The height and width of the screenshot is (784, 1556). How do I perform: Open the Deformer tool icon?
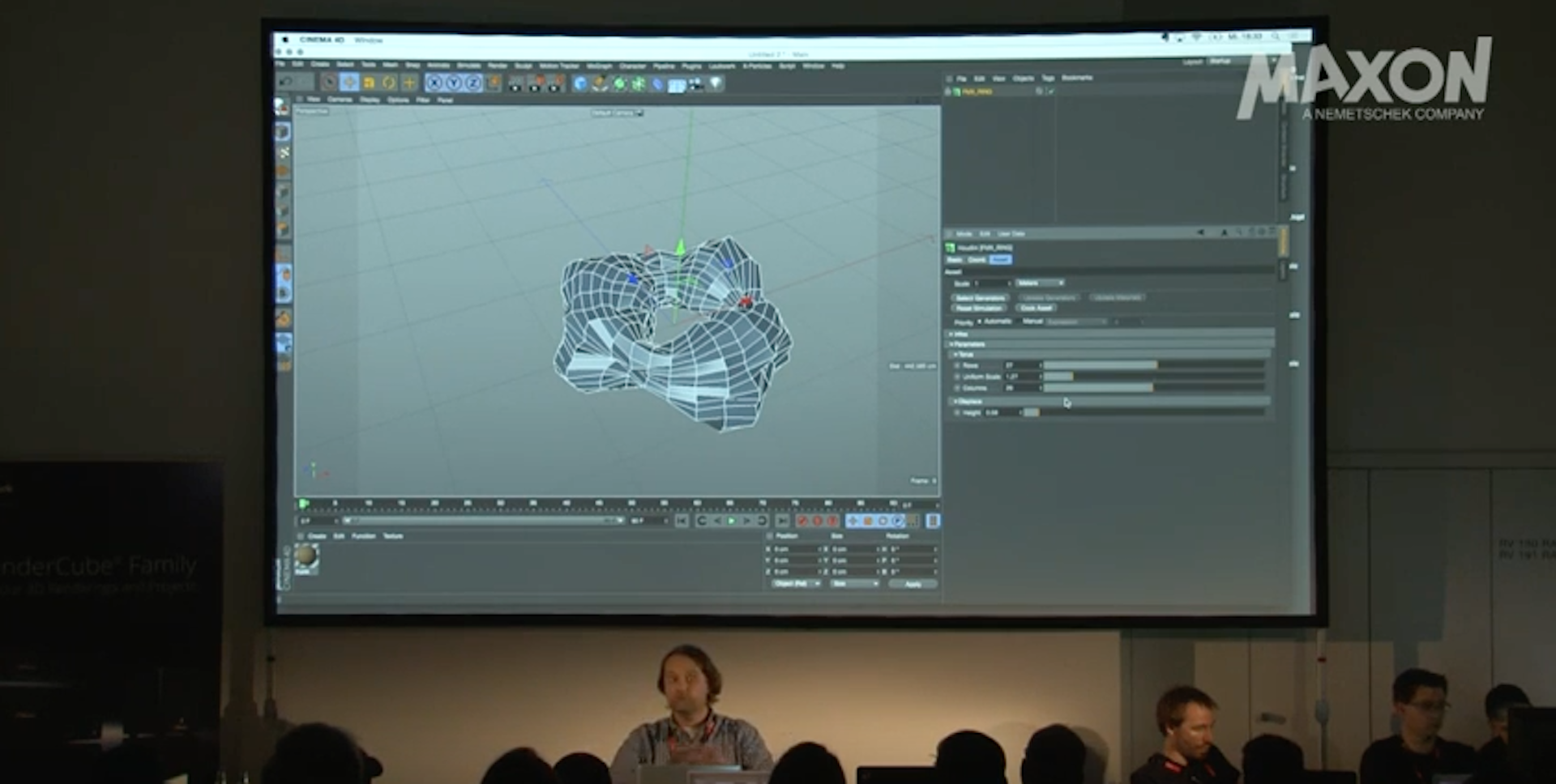point(657,83)
